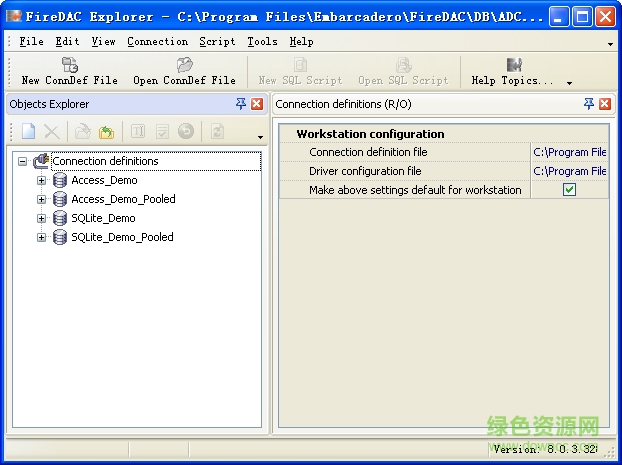Open the View menu

(103, 41)
